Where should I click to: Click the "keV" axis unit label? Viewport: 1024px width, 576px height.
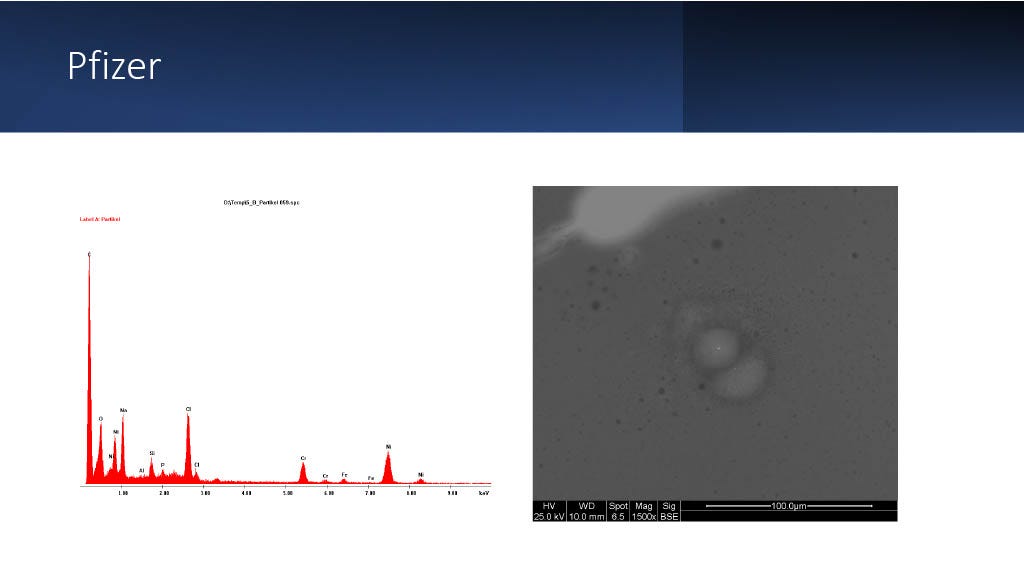coord(484,493)
